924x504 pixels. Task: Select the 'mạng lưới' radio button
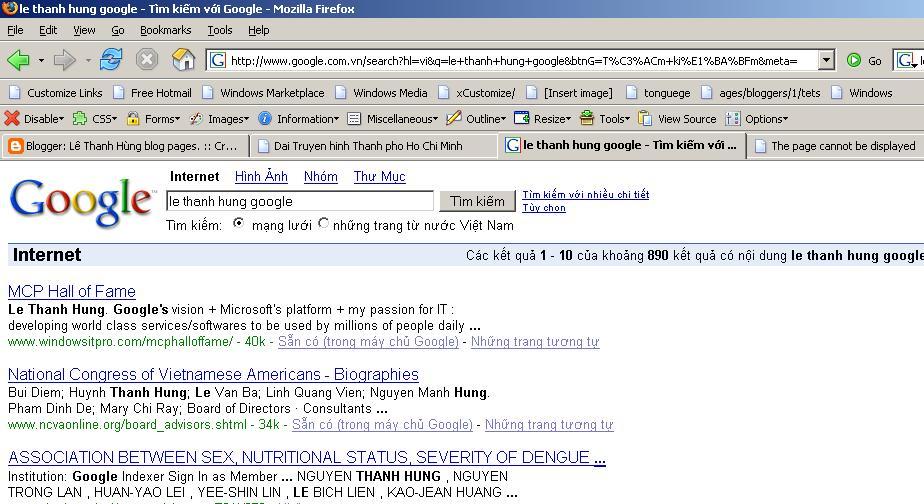tap(238, 223)
